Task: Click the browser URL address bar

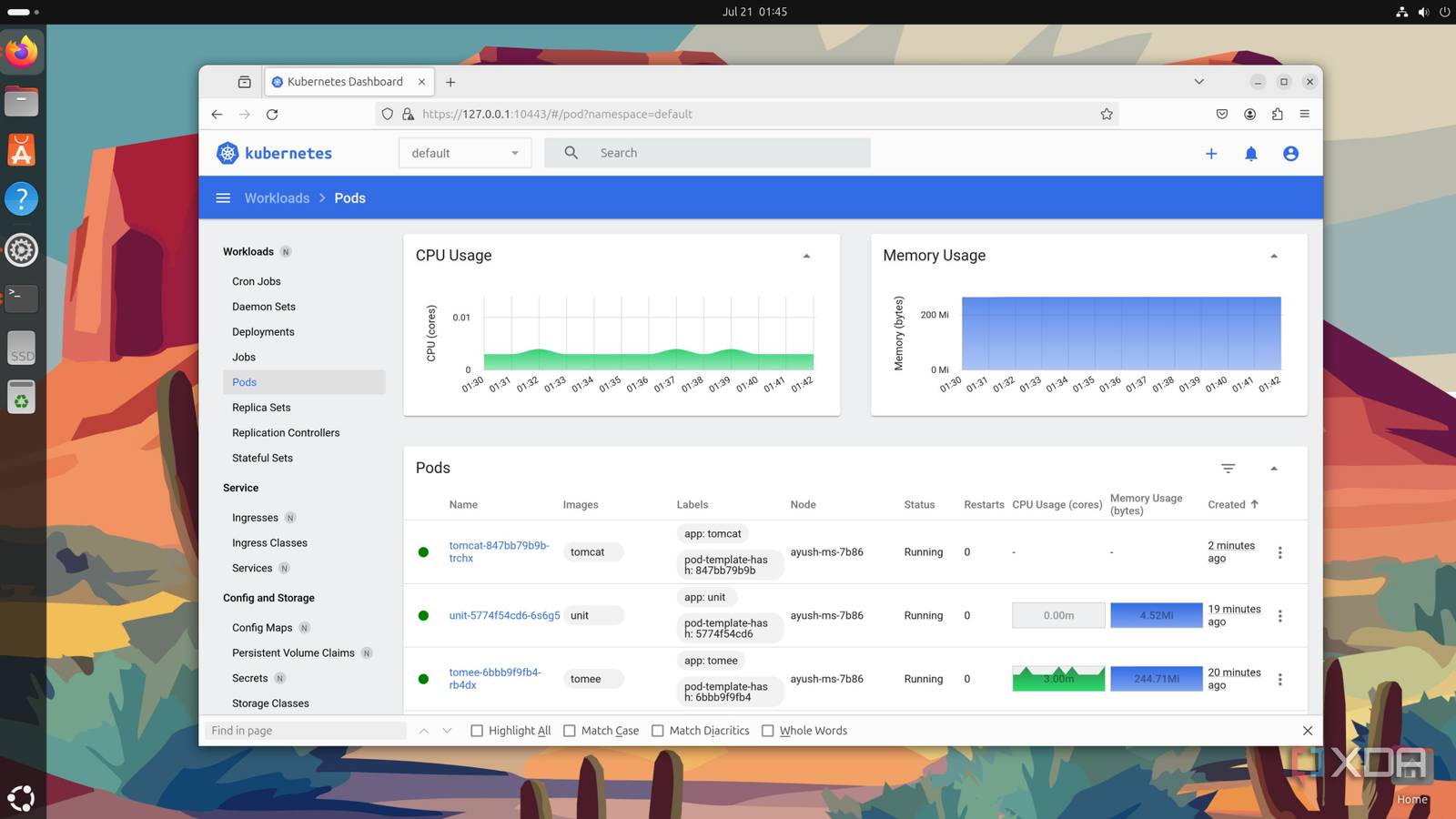Action: [x=746, y=115]
